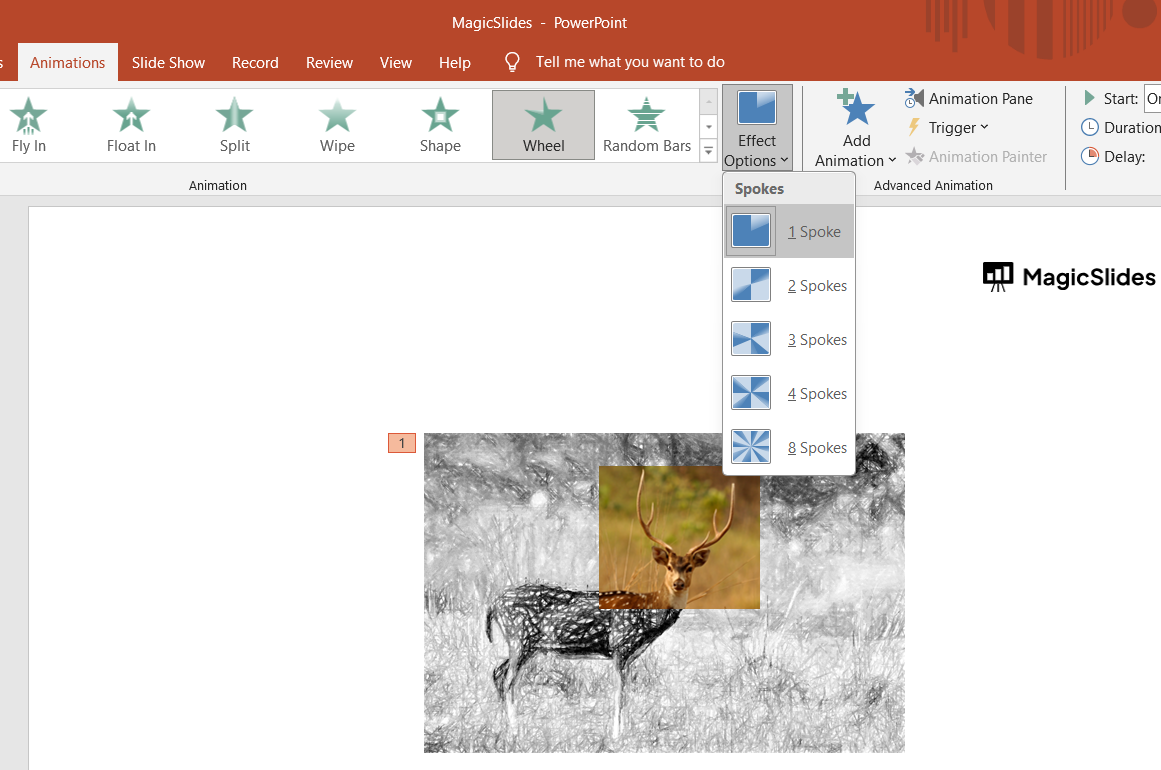Switch to the Slide Show tab
The image size is (1161, 770).
[168, 62]
